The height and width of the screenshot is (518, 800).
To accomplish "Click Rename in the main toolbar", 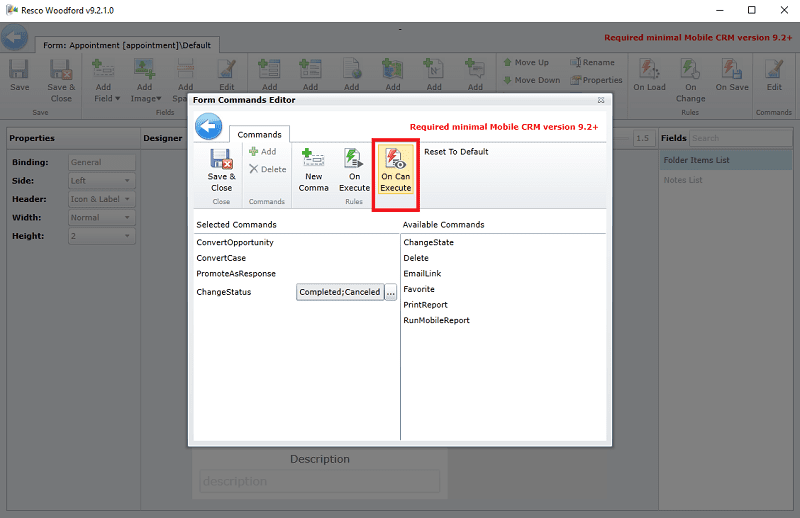I will coord(592,62).
